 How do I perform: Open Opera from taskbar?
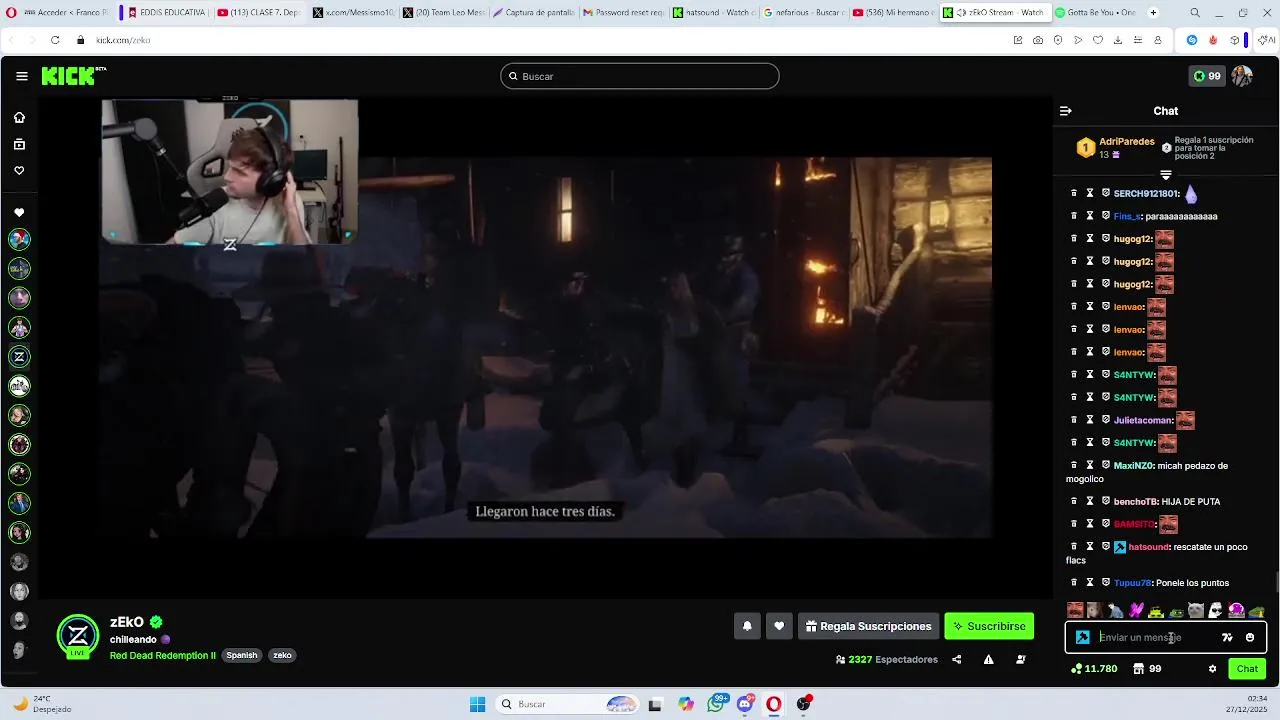(774, 704)
